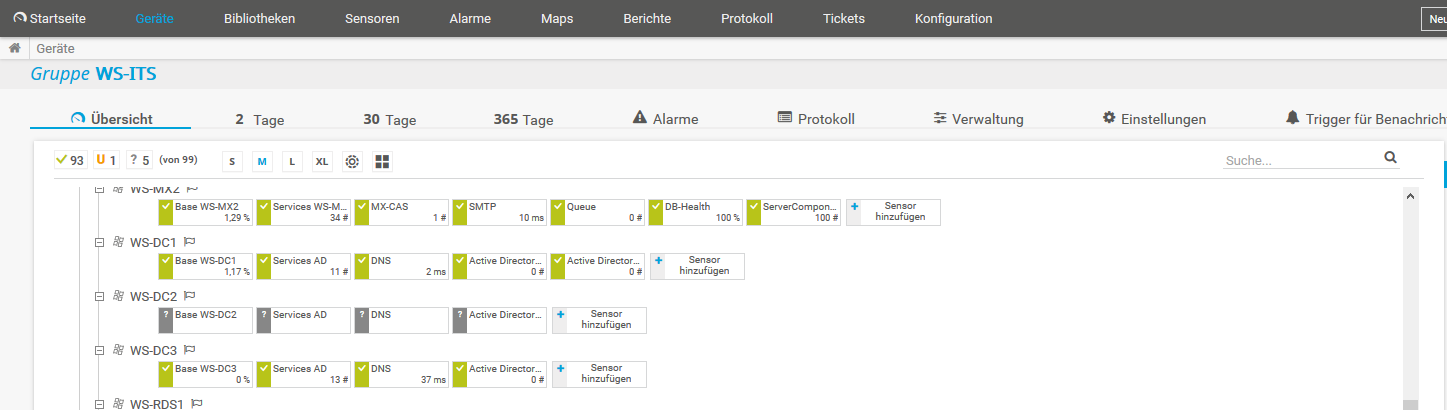Image resolution: width=1447 pixels, height=410 pixels.
Task: Open the Base WS-MX2 sensor
Action: (206, 212)
